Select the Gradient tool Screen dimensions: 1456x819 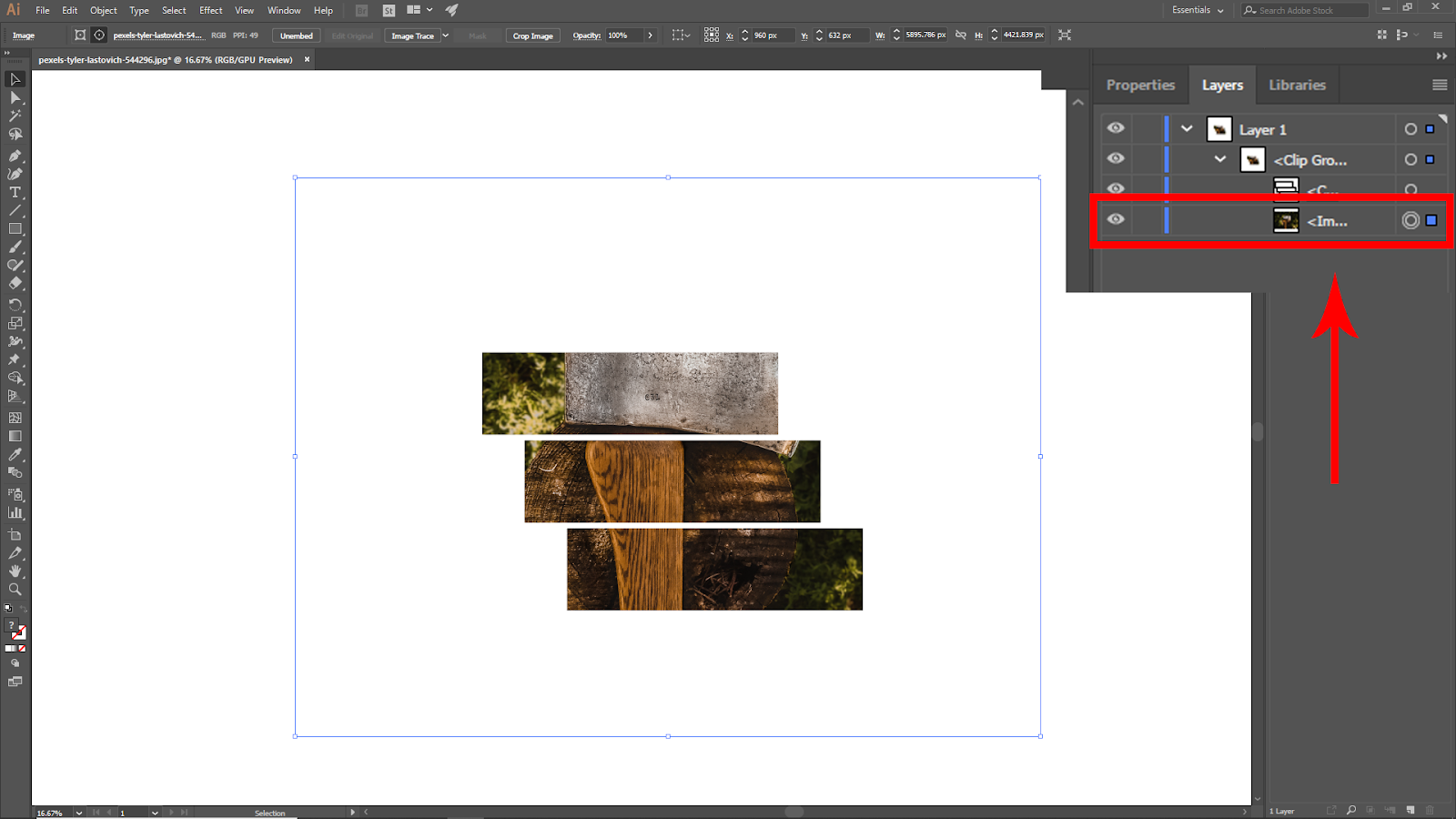coord(15,436)
